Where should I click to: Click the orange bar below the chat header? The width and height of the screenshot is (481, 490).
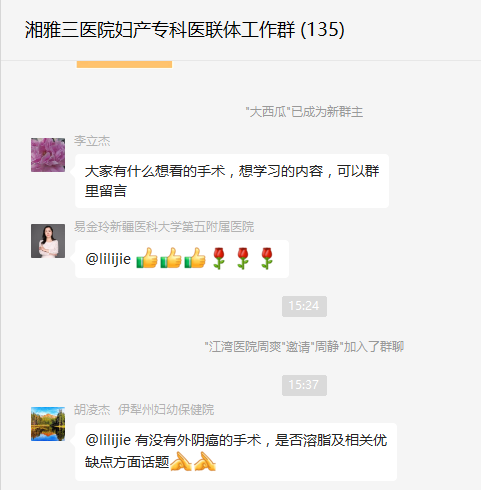click(124, 64)
